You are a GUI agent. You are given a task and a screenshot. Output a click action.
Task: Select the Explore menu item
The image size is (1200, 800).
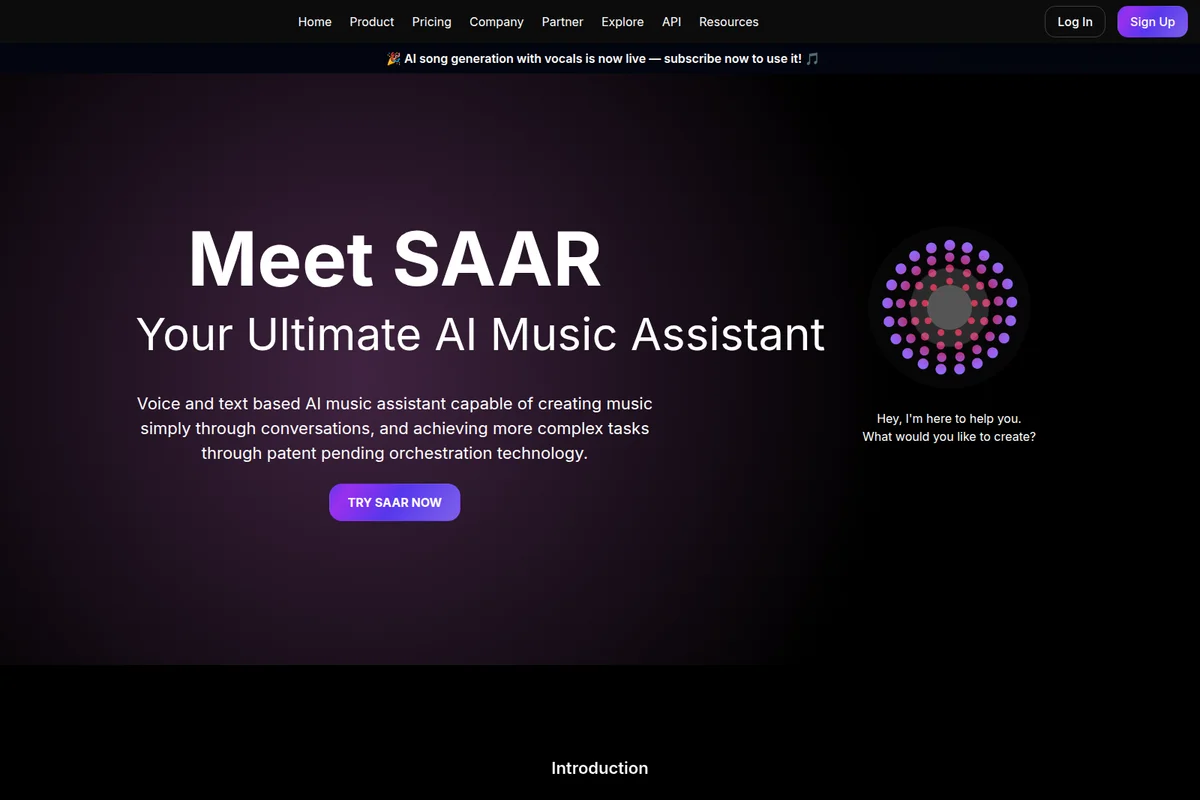[622, 21]
